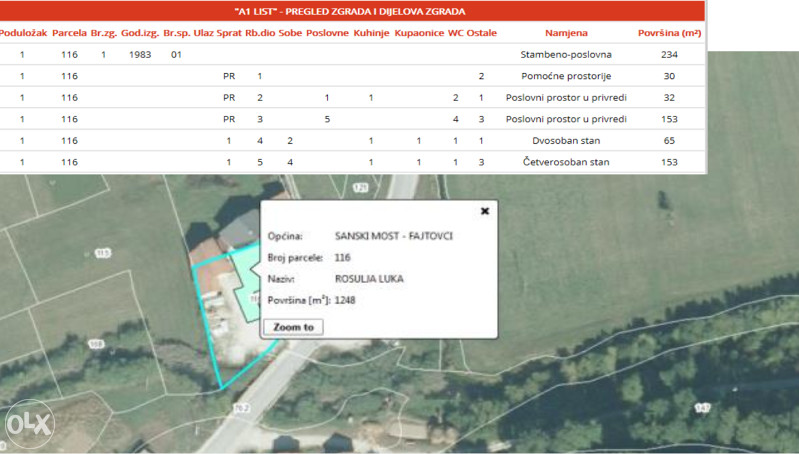This screenshot has width=799, height=454.
Task: Click the Zoom to button
Action: click(293, 327)
